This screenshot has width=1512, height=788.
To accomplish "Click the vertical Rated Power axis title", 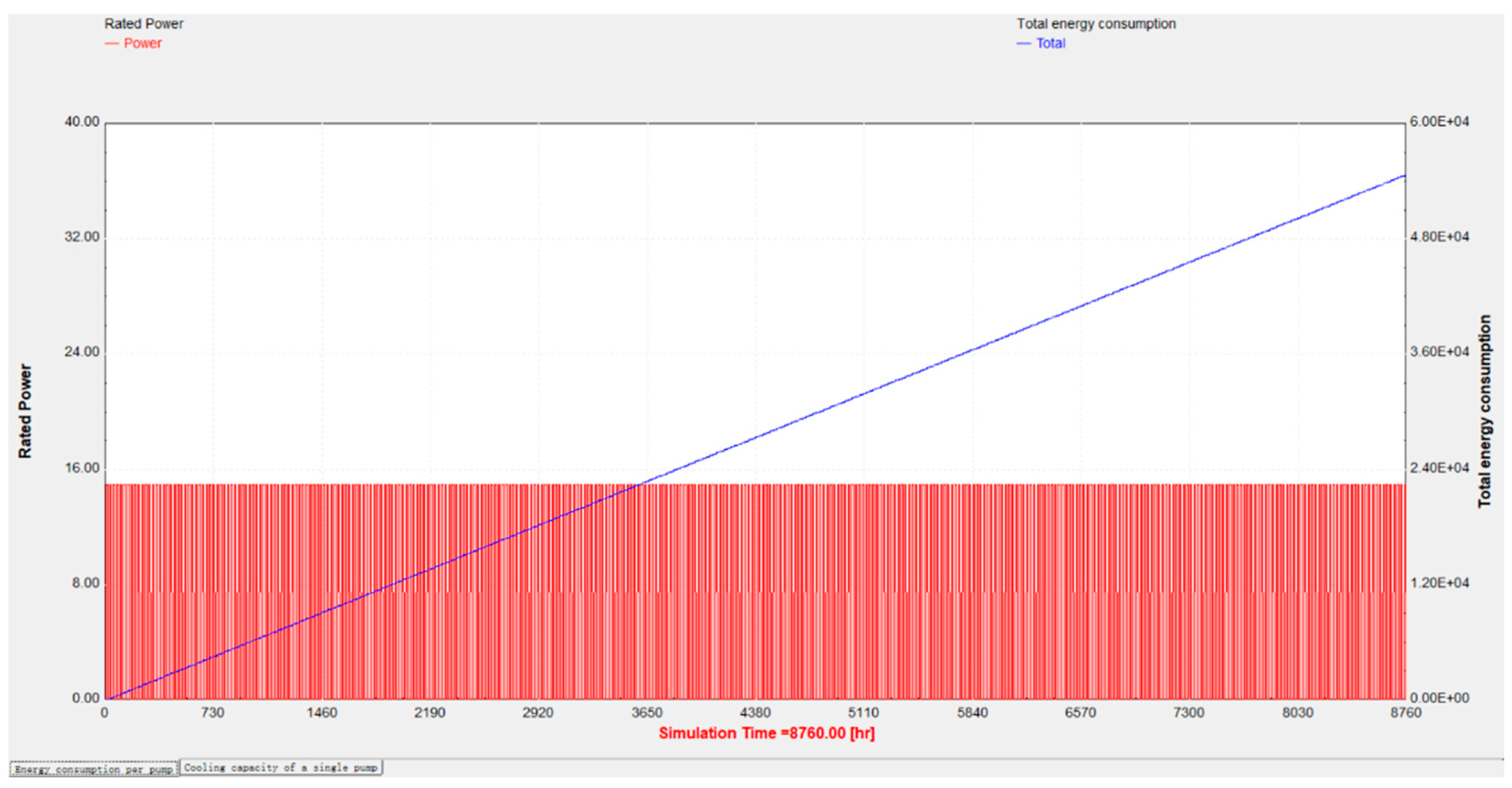I will click(25, 411).
